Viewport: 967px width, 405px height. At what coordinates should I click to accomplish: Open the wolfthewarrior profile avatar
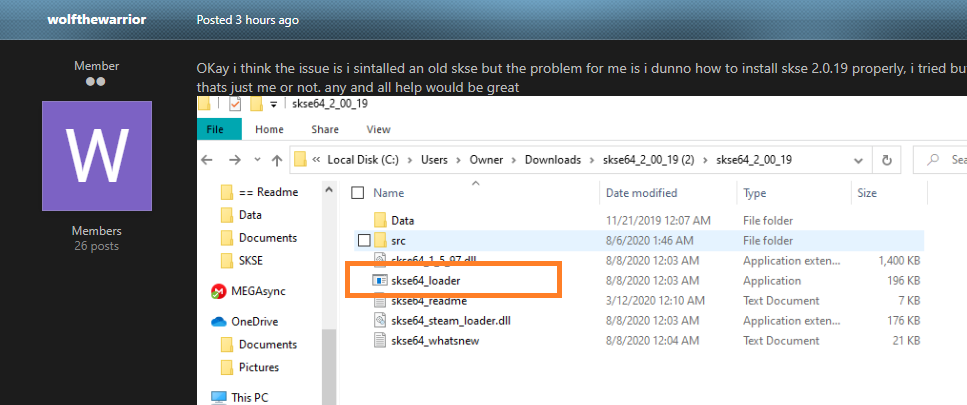coord(97,156)
